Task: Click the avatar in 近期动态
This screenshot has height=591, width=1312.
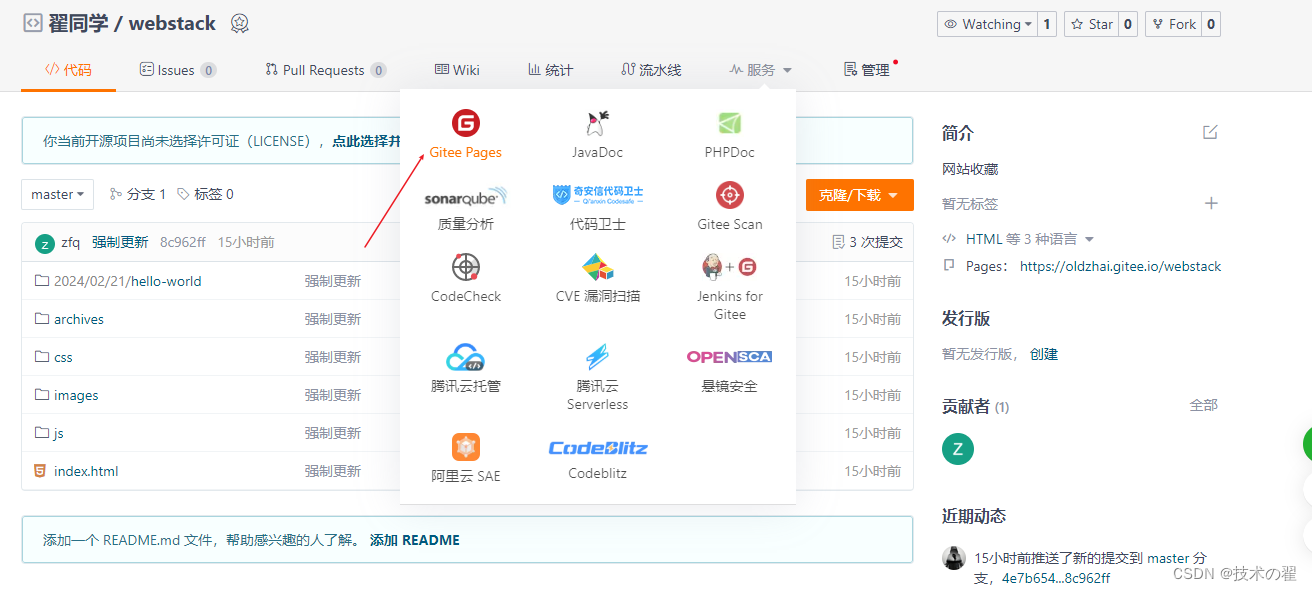Action: point(954,558)
